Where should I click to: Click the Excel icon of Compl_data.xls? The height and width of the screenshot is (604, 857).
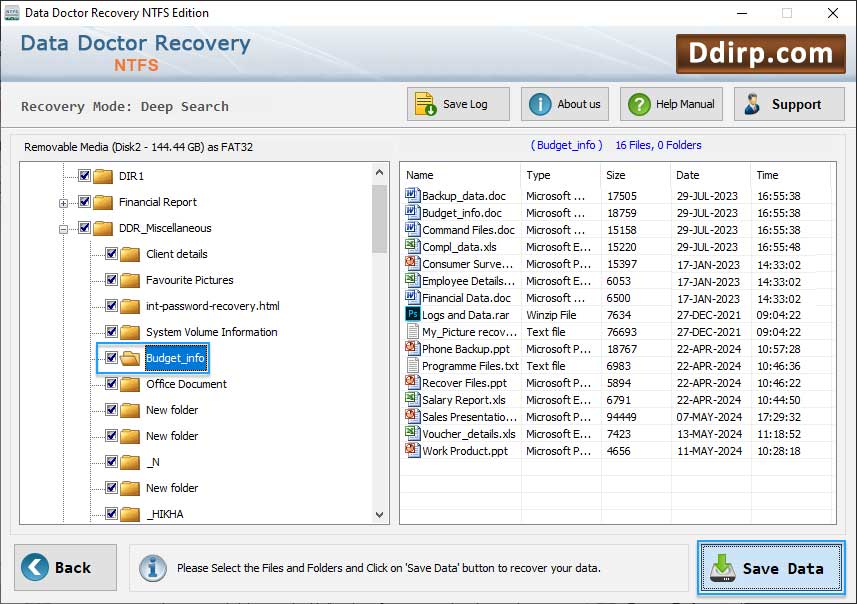[x=412, y=245]
